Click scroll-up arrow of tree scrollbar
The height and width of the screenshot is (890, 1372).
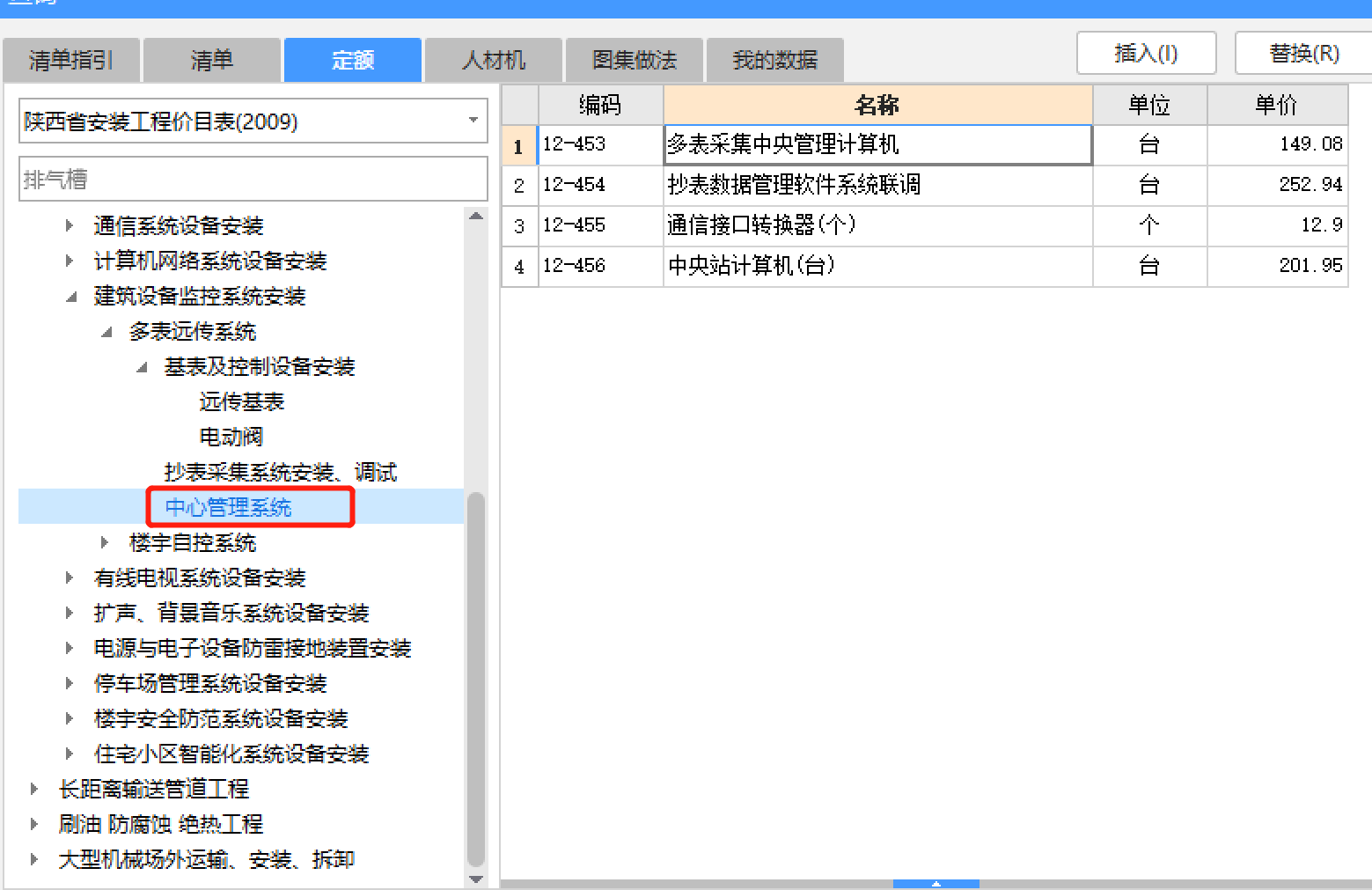click(476, 216)
